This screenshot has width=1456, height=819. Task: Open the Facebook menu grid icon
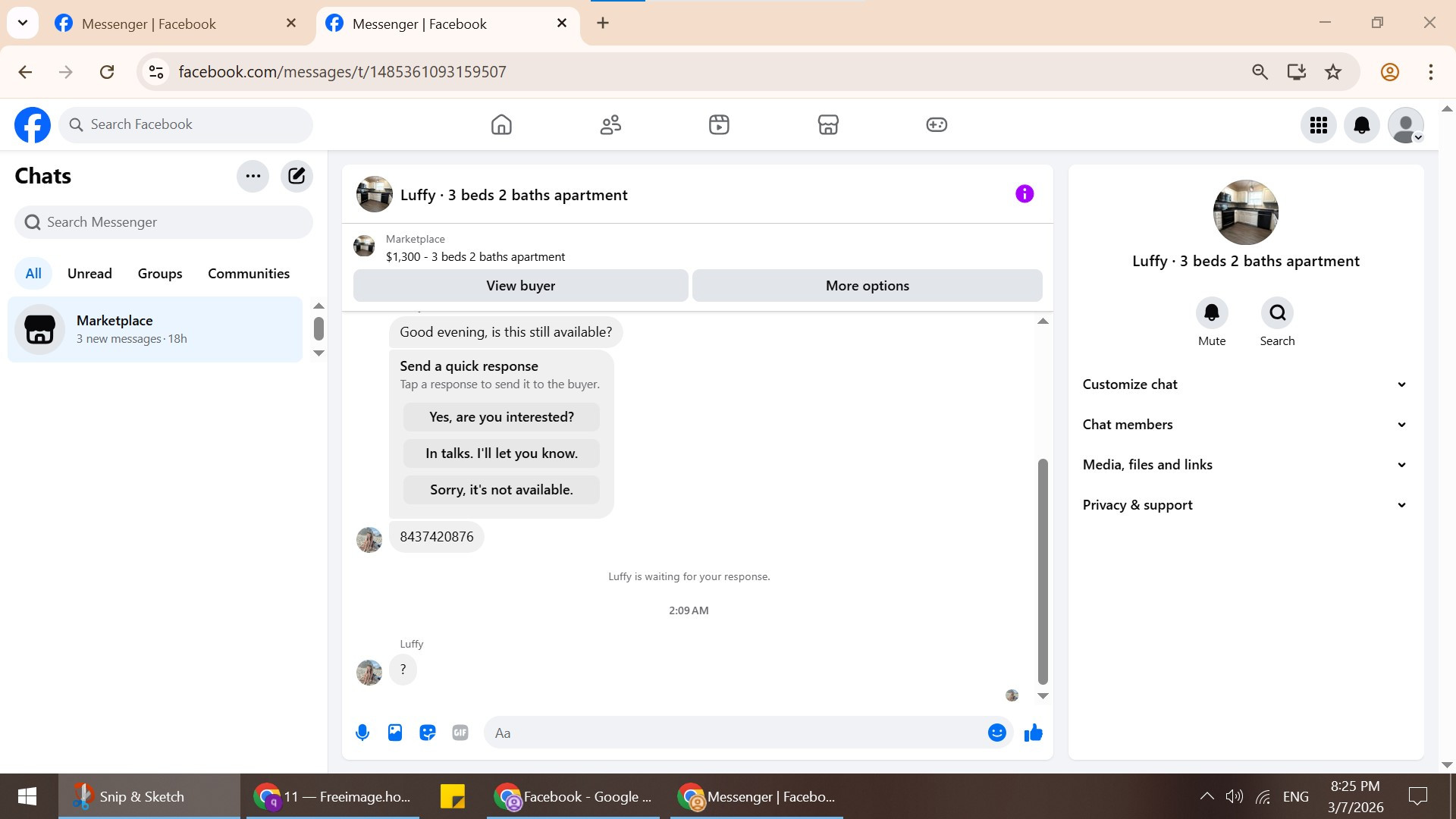coord(1319,125)
